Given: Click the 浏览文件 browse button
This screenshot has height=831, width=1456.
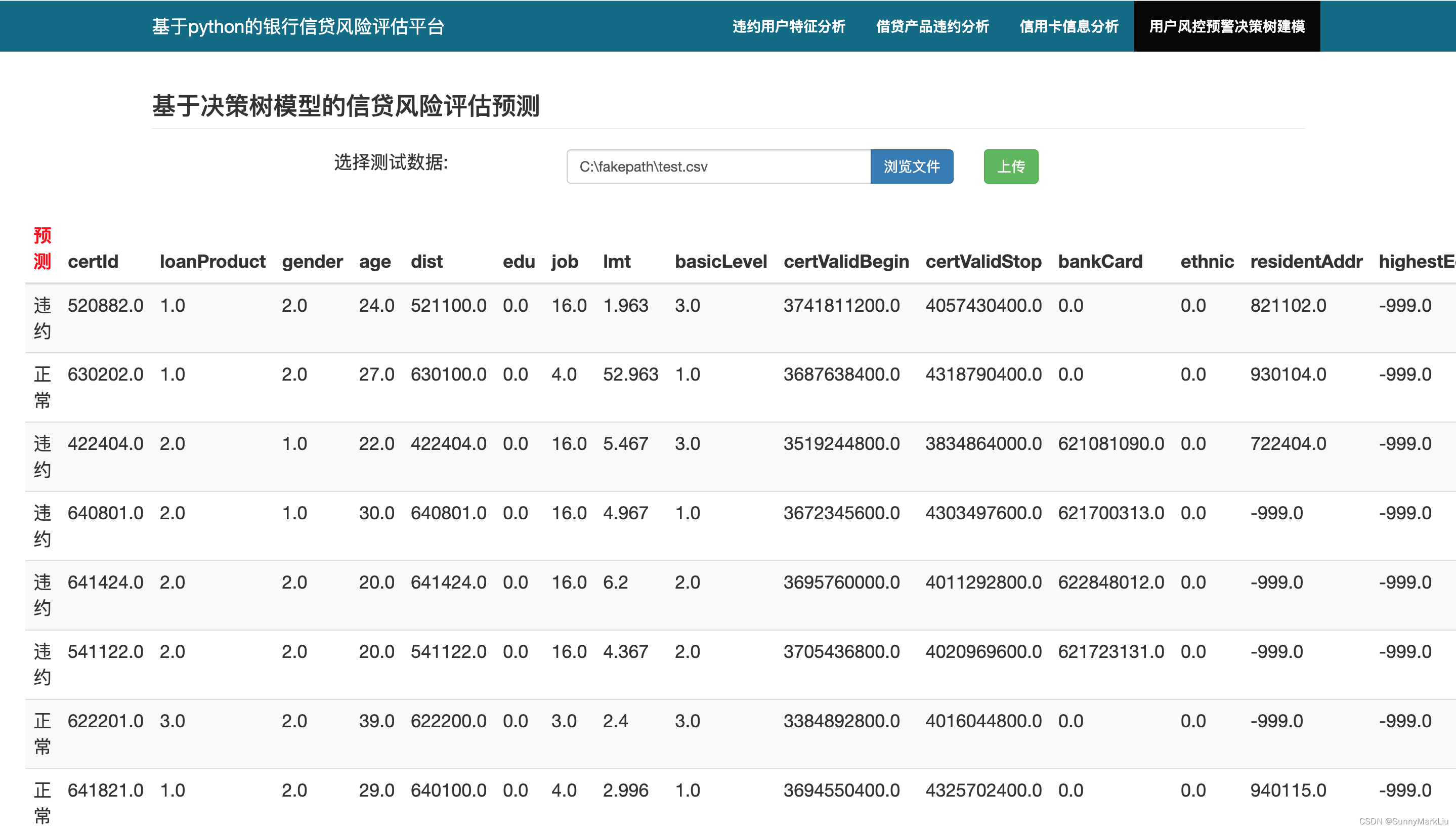Looking at the screenshot, I should coord(911,167).
